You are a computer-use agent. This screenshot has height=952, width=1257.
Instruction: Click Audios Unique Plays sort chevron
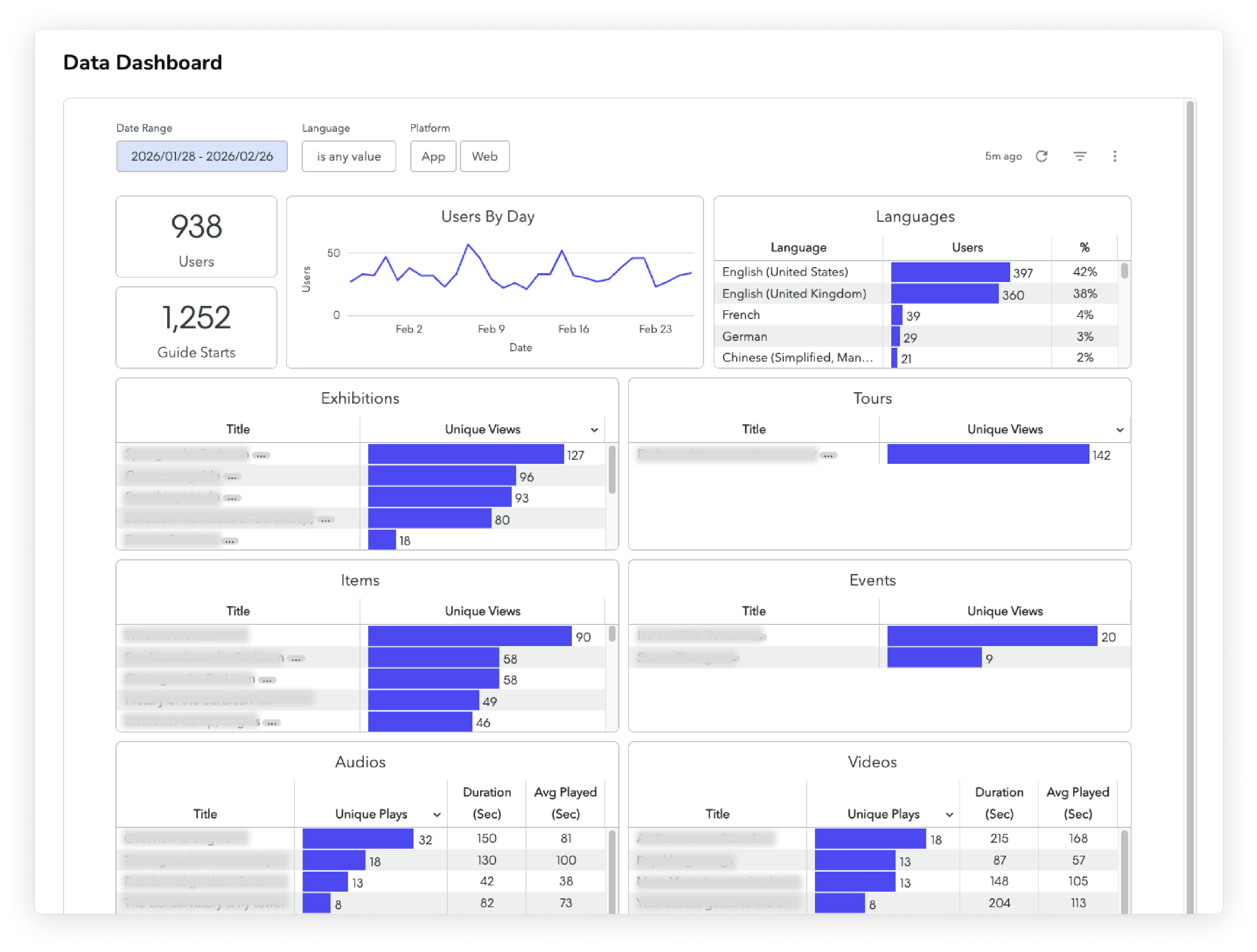[437, 815]
